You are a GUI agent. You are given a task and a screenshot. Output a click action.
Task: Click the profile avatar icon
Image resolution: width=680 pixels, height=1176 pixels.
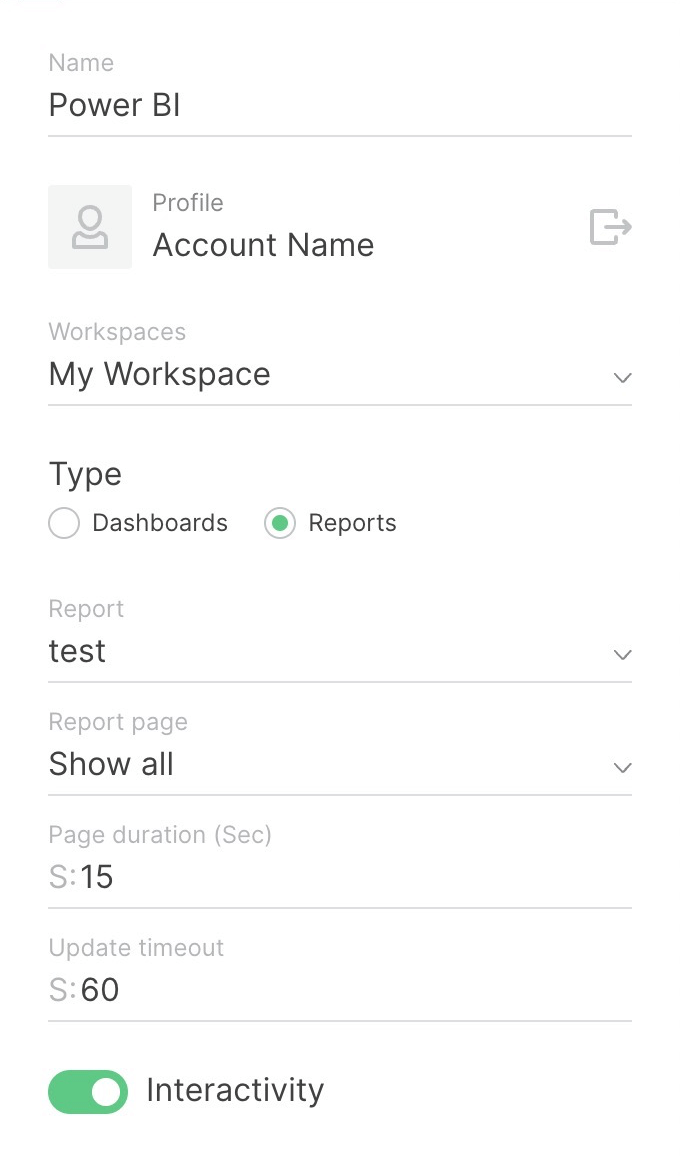click(x=89, y=227)
